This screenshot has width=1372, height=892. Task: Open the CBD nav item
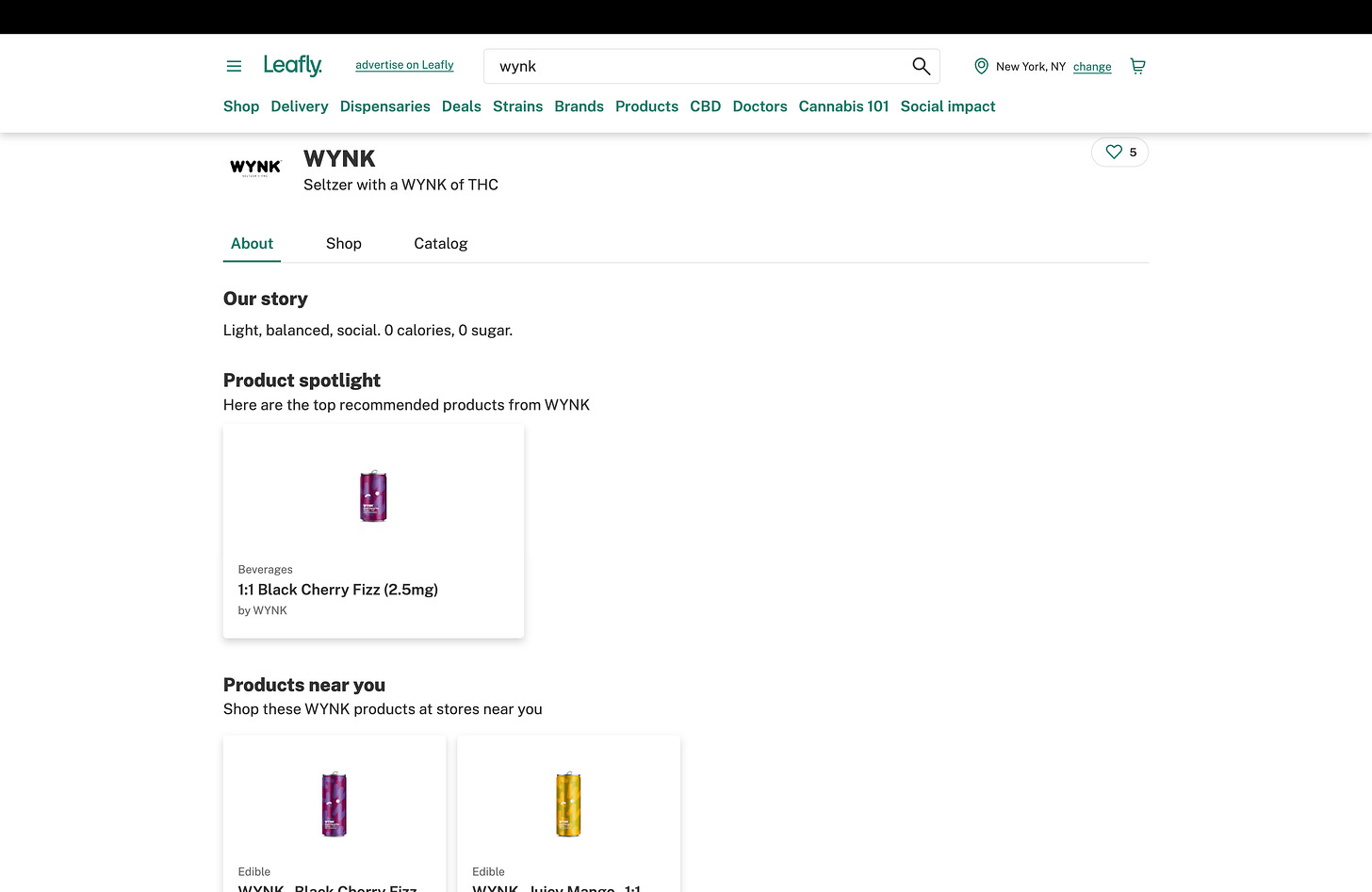click(706, 106)
